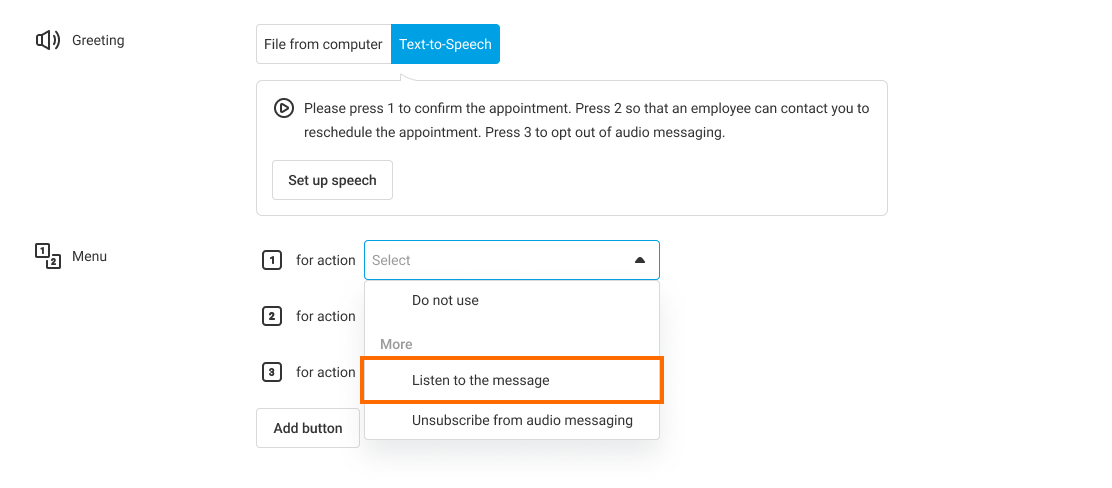Click the key 1 number icon
The image size is (1112, 488).
pyautogui.click(x=271, y=260)
